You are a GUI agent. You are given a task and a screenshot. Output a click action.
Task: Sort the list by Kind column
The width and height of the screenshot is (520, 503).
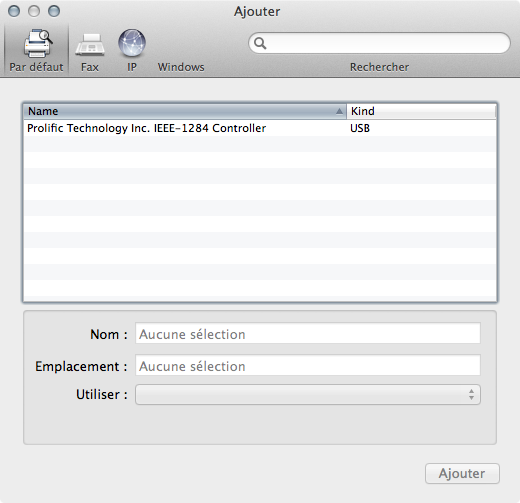421,111
